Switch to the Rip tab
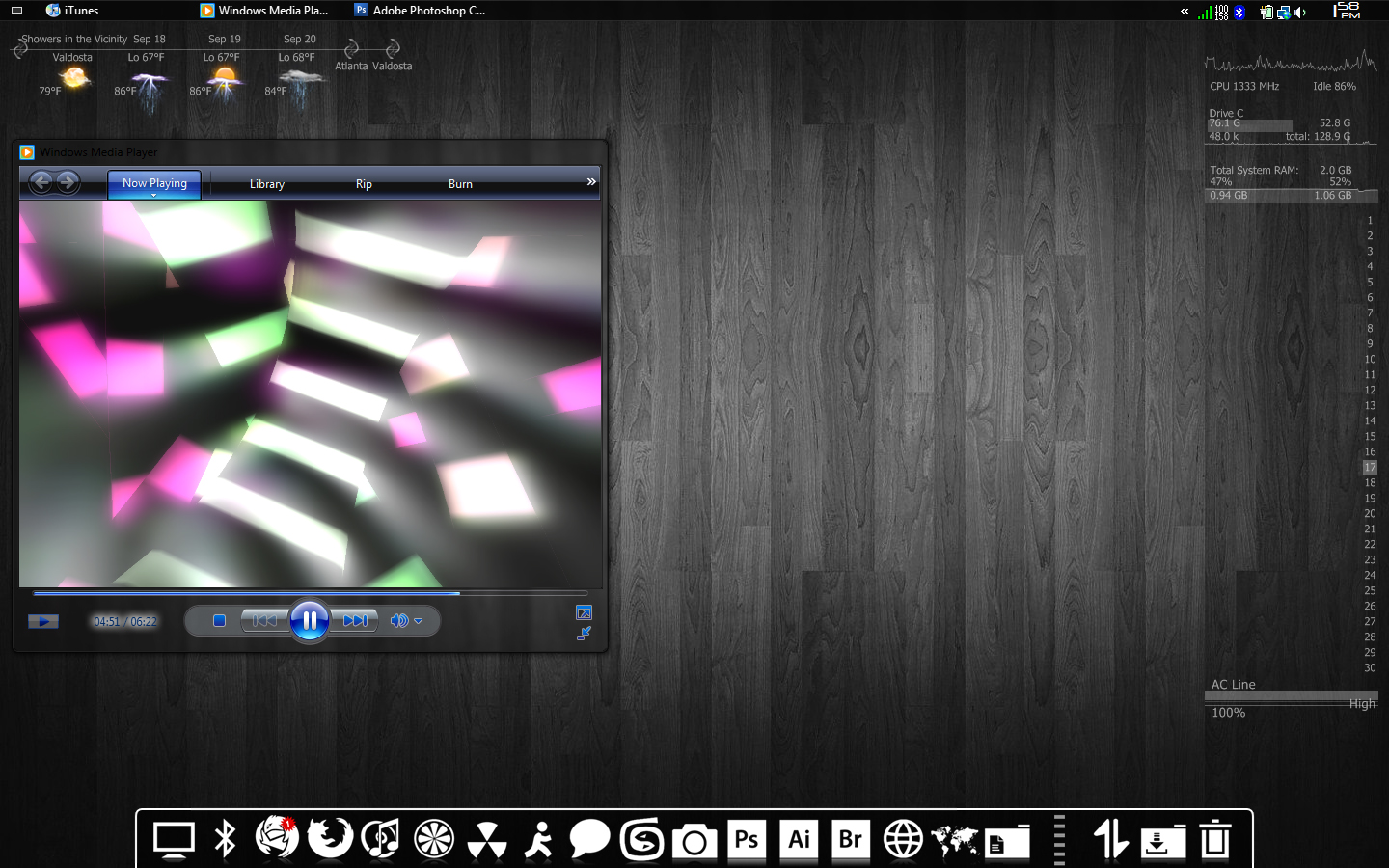Image resolution: width=1389 pixels, height=868 pixels. (364, 184)
